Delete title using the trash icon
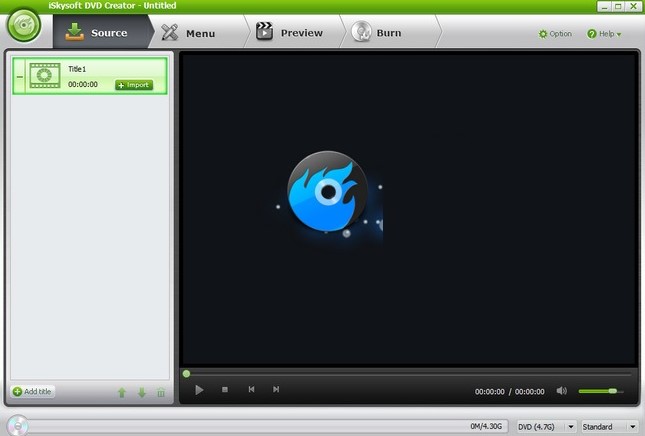 [161, 392]
